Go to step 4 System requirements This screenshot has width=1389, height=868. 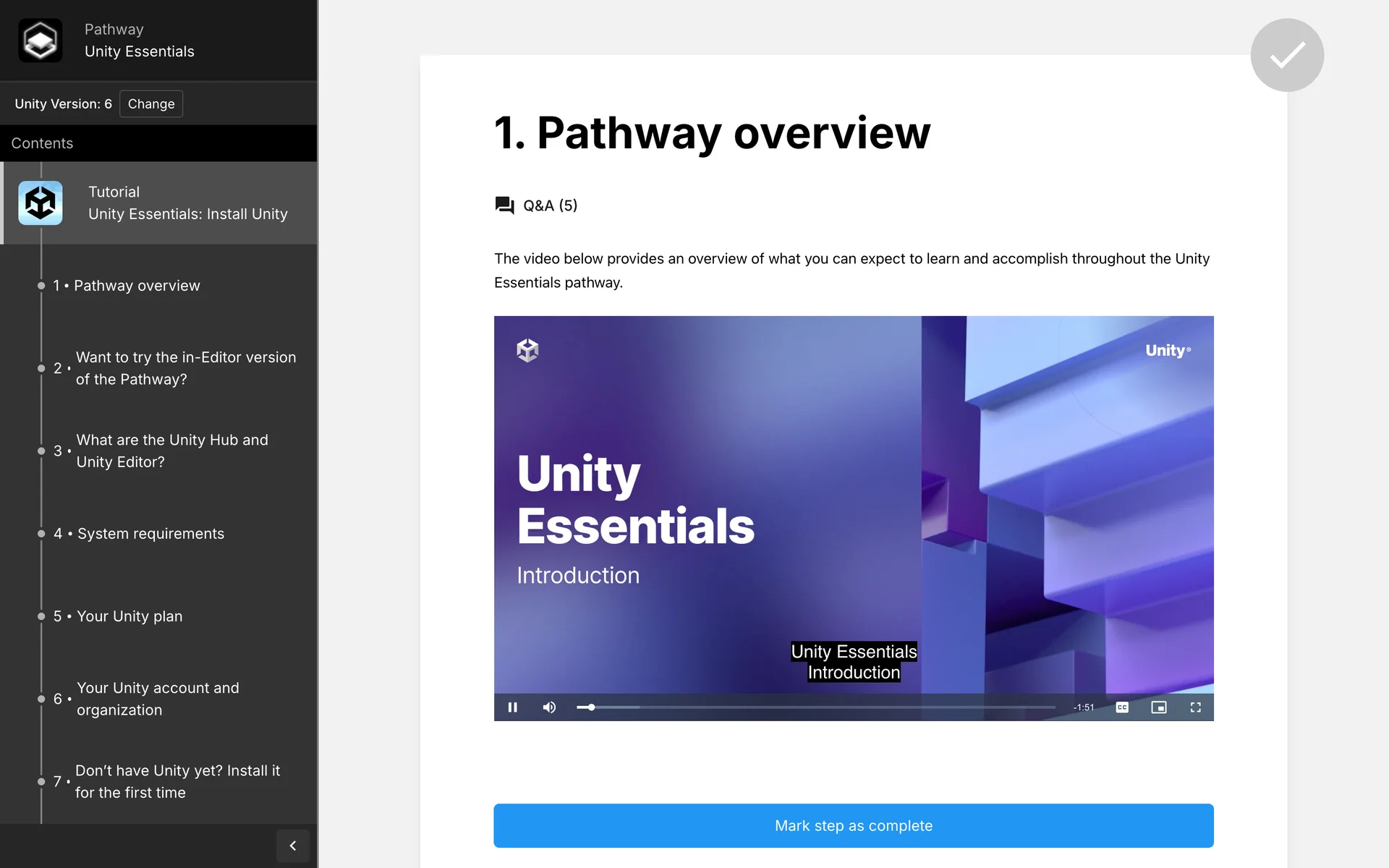point(150,534)
